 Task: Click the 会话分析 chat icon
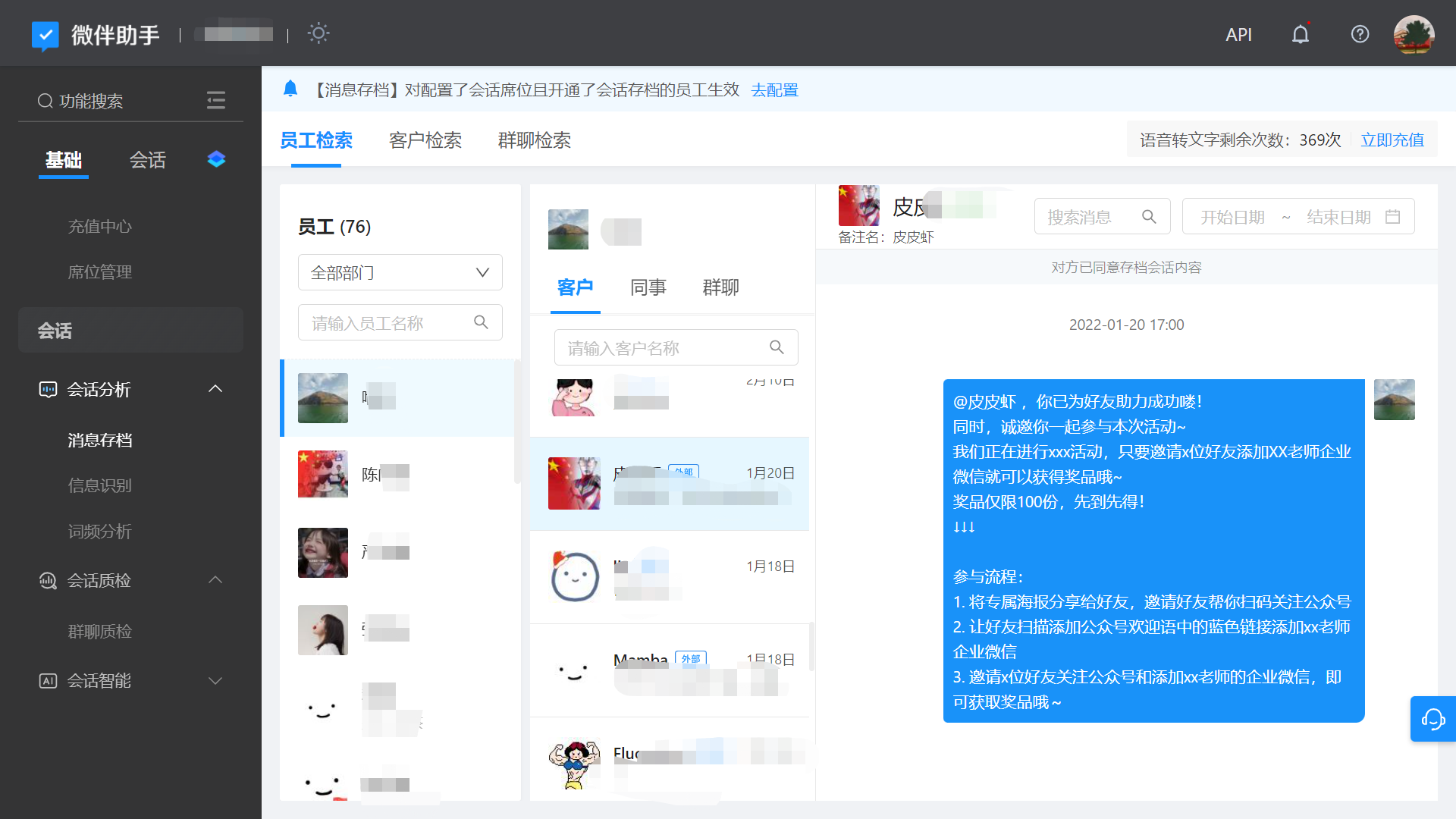[x=48, y=390]
